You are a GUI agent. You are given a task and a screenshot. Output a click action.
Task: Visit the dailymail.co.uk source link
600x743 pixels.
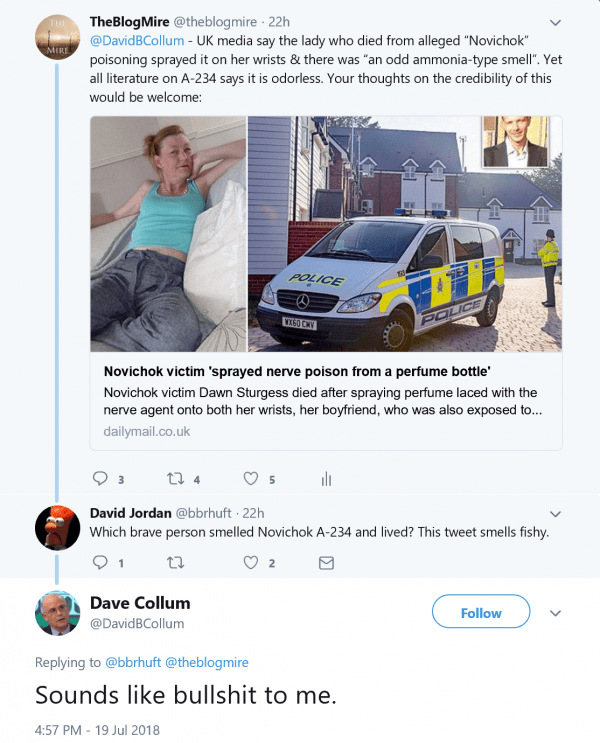tap(146, 431)
